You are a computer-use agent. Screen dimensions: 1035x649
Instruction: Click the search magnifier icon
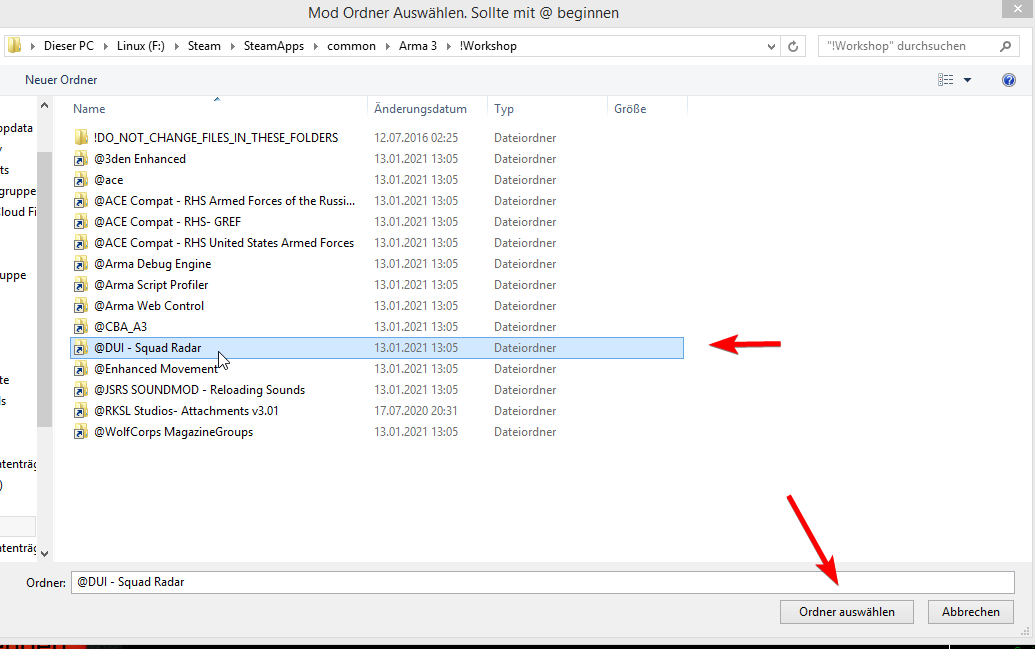(x=1005, y=46)
